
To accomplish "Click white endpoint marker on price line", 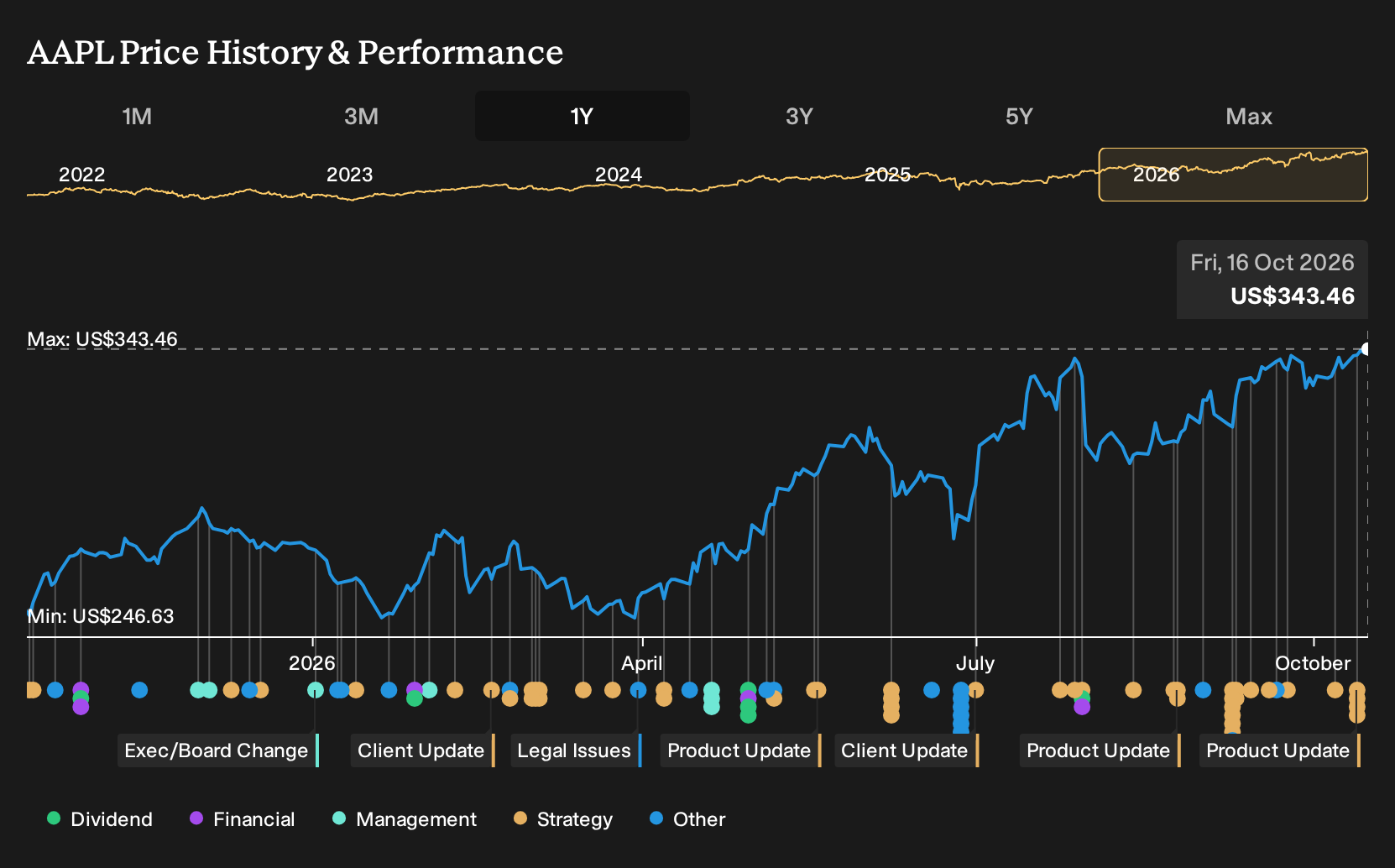I will [x=1366, y=349].
